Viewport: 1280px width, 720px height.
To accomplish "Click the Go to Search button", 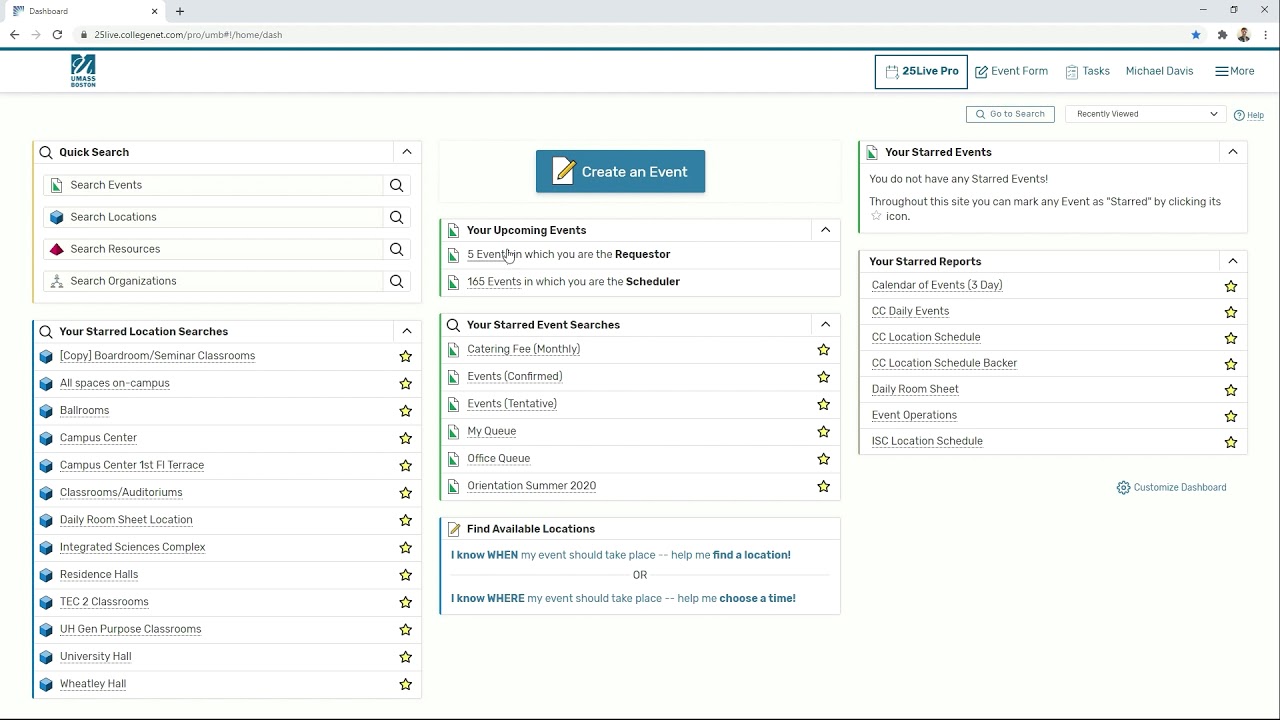I will click(x=1010, y=114).
